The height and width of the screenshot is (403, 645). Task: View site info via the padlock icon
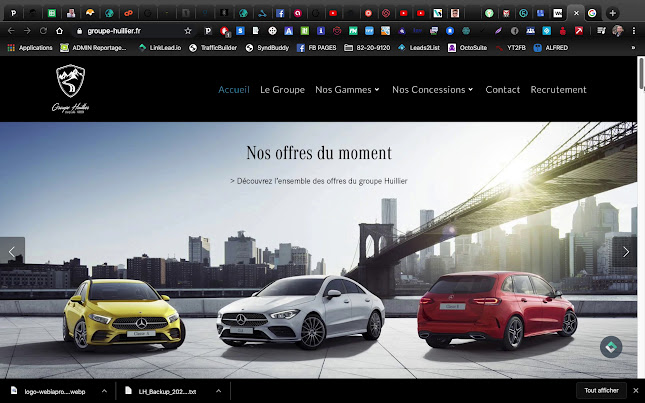[80, 31]
